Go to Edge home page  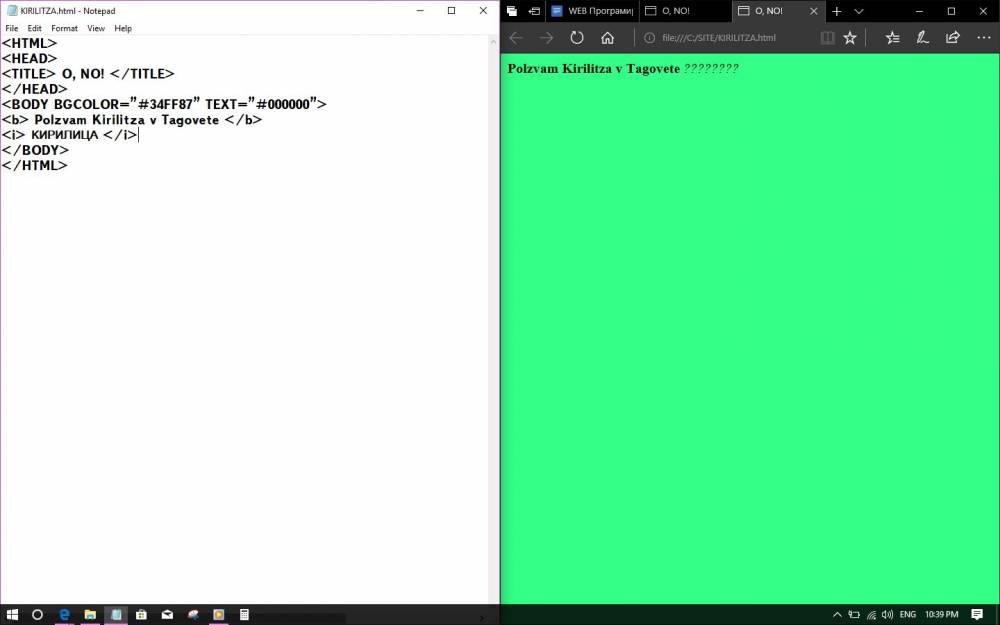[607, 38]
